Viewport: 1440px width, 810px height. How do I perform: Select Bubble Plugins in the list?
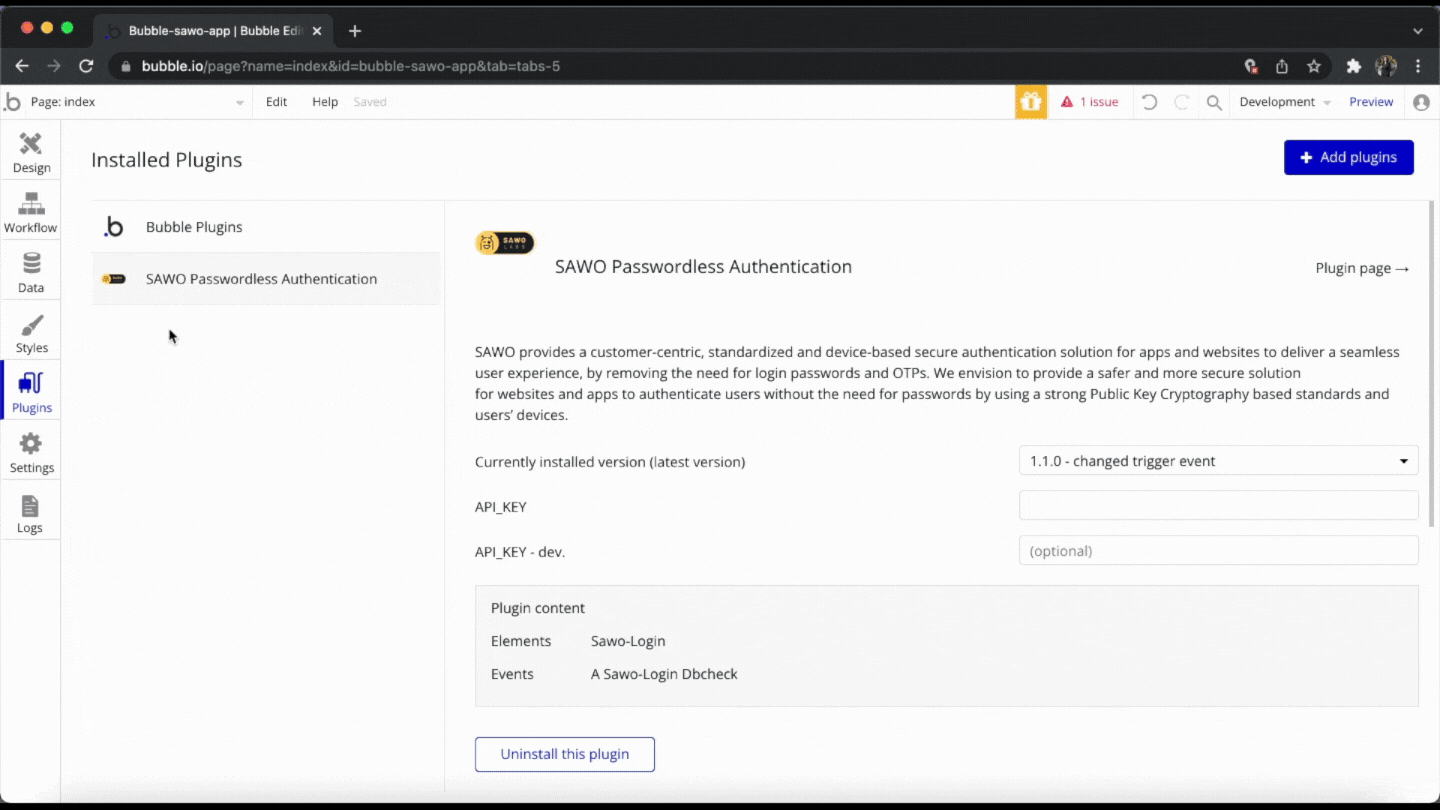click(266, 227)
